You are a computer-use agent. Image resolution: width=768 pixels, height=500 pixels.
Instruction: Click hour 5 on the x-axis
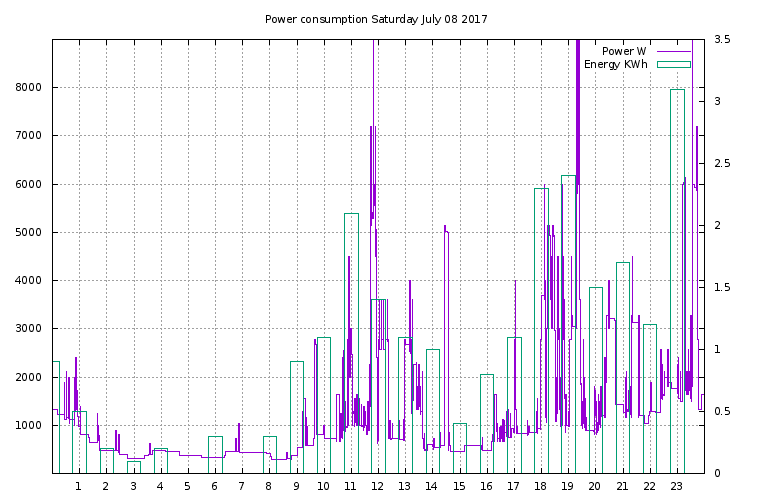click(188, 487)
